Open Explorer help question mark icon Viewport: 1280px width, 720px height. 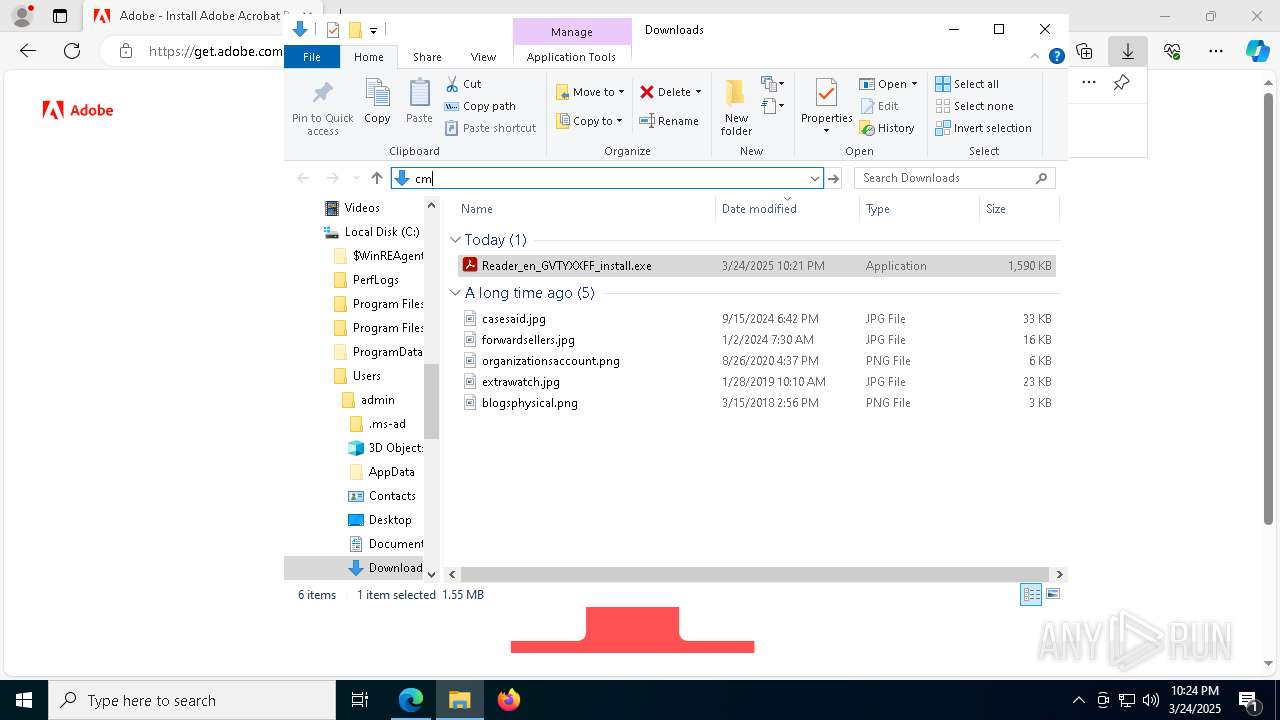coord(1056,57)
